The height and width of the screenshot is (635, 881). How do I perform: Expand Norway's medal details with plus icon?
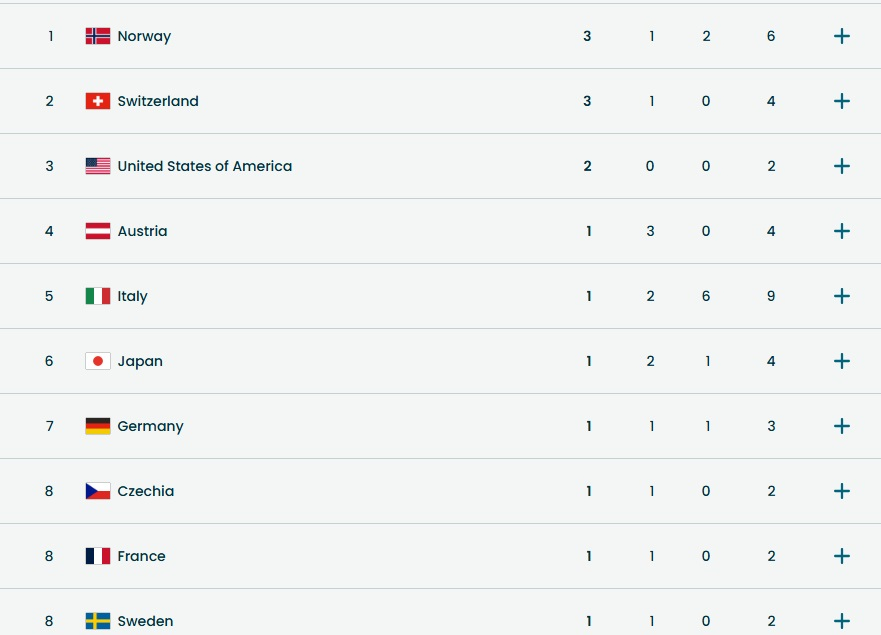pos(842,36)
